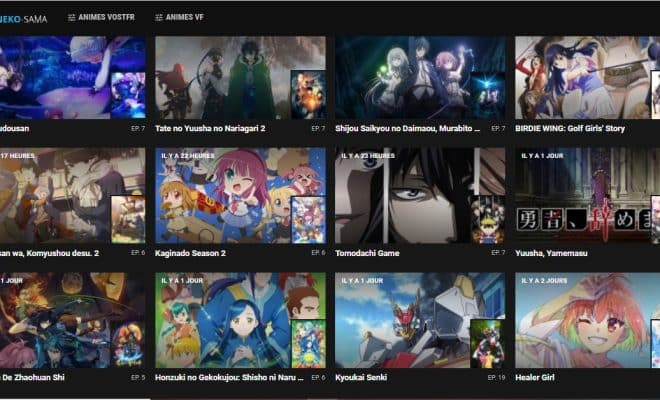Click IL Y A 2 JOURS badge on Healer Girl

coord(544,280)
